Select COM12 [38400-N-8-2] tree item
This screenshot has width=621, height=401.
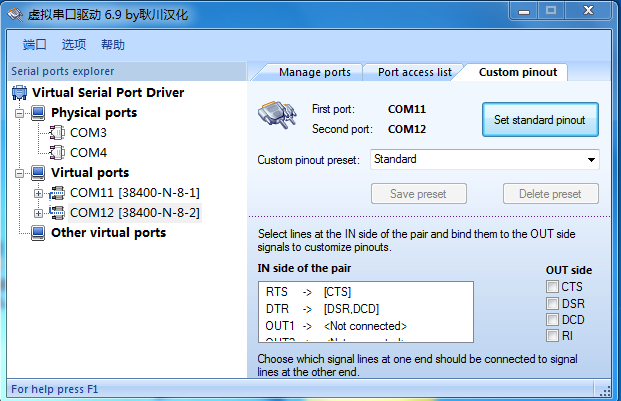(x=135, y=213)
